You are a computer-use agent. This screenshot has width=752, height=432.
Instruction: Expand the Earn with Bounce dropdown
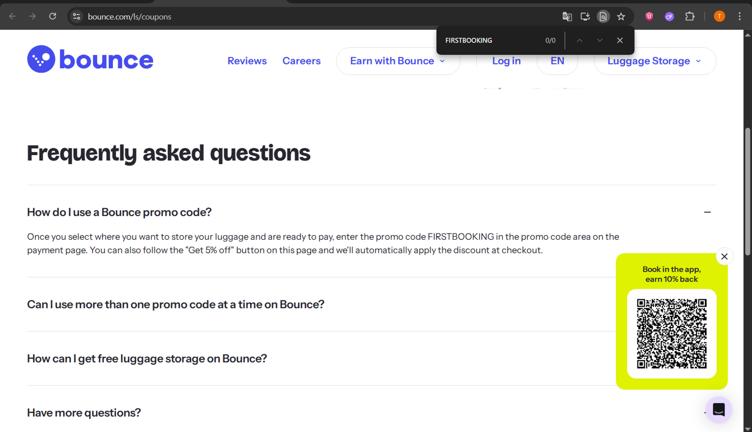click(398, 61)
